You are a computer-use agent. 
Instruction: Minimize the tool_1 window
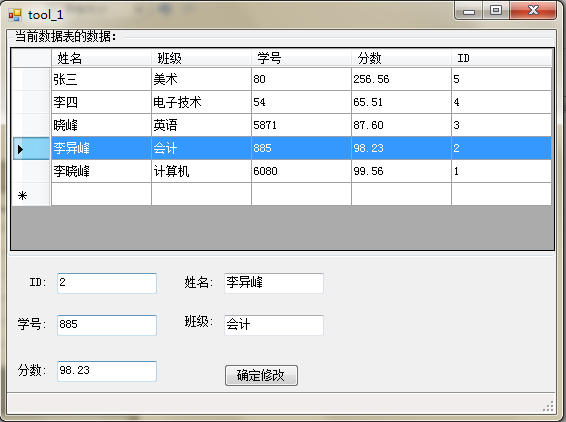tap(469, 11)
